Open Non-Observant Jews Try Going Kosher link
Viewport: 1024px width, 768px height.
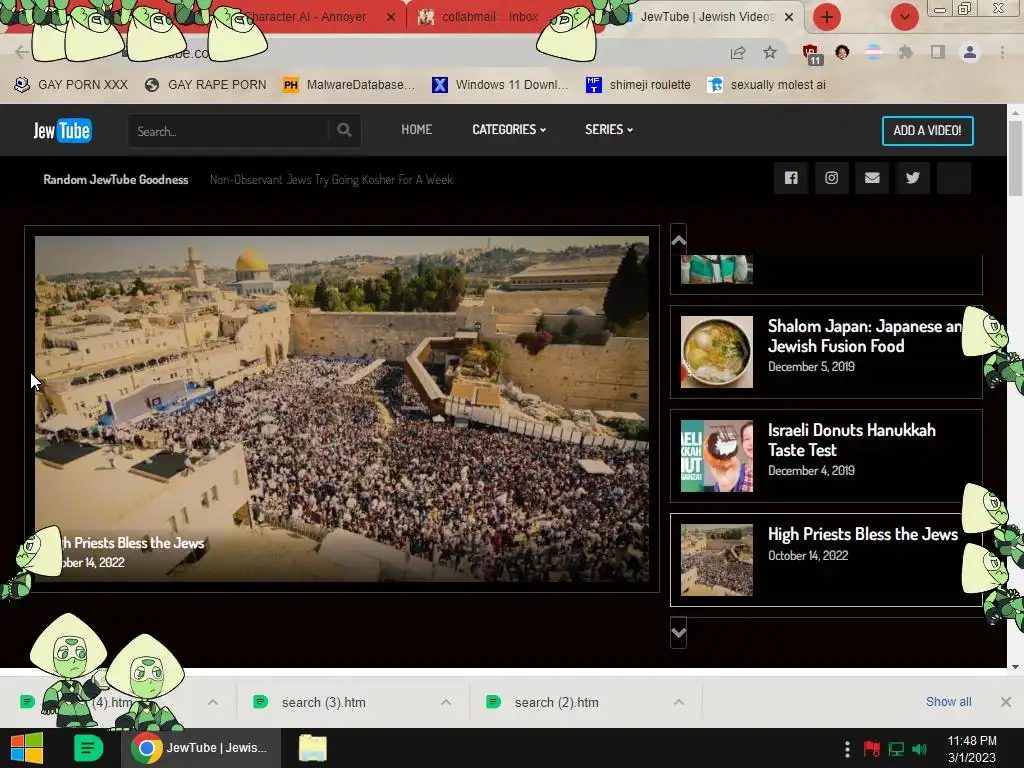[x=331, y=180]
